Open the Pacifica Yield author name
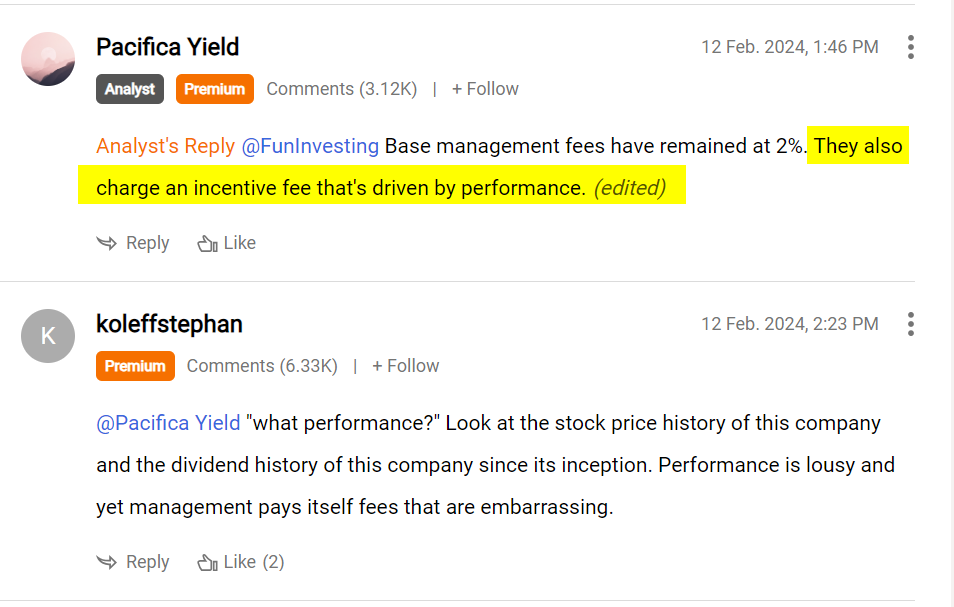This screenshot has height=607, width=954. [167, 47]
